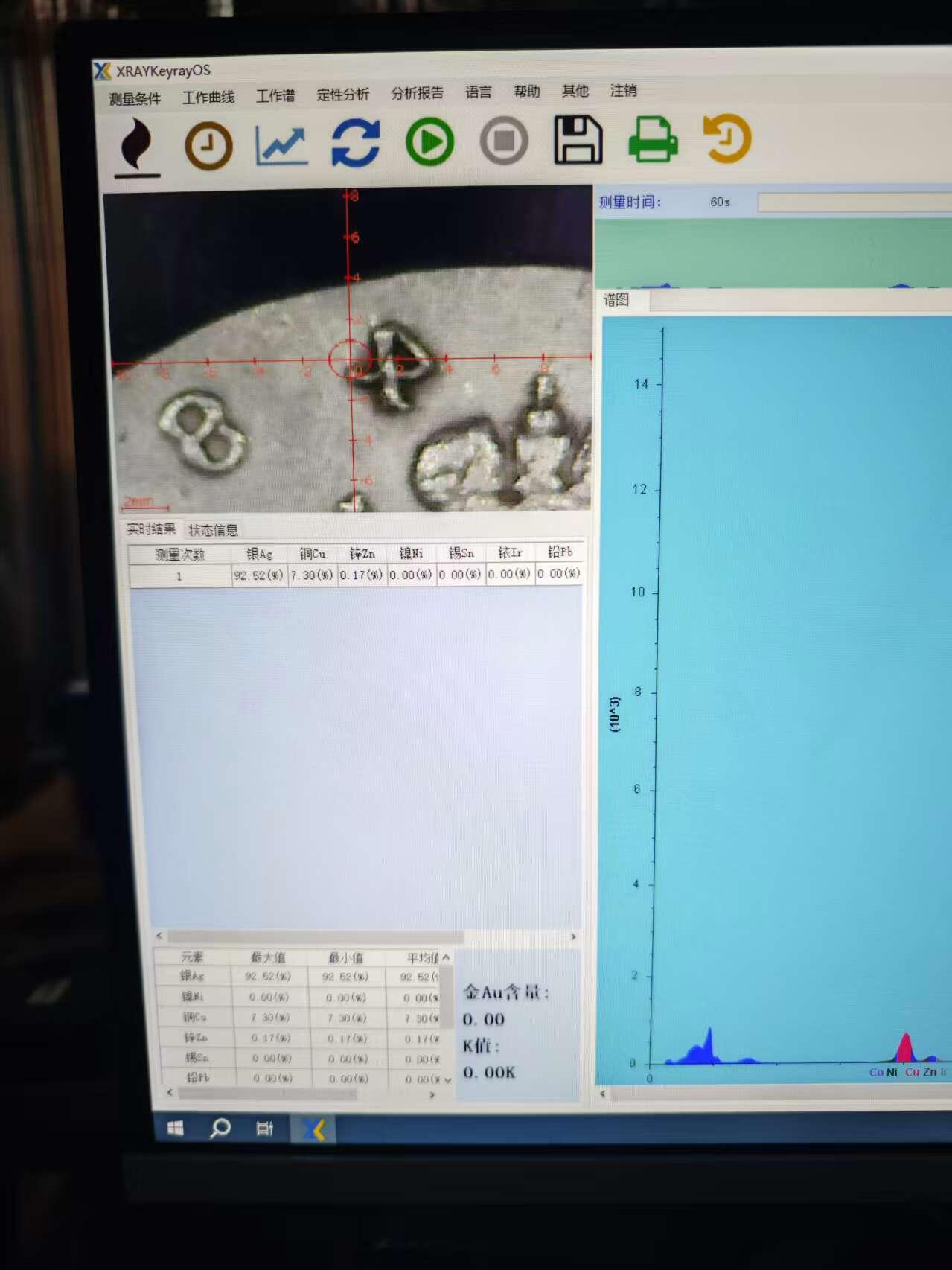Open the 测量条件 menu
This screenshot has width=952, height=1270.
[135, 99]
